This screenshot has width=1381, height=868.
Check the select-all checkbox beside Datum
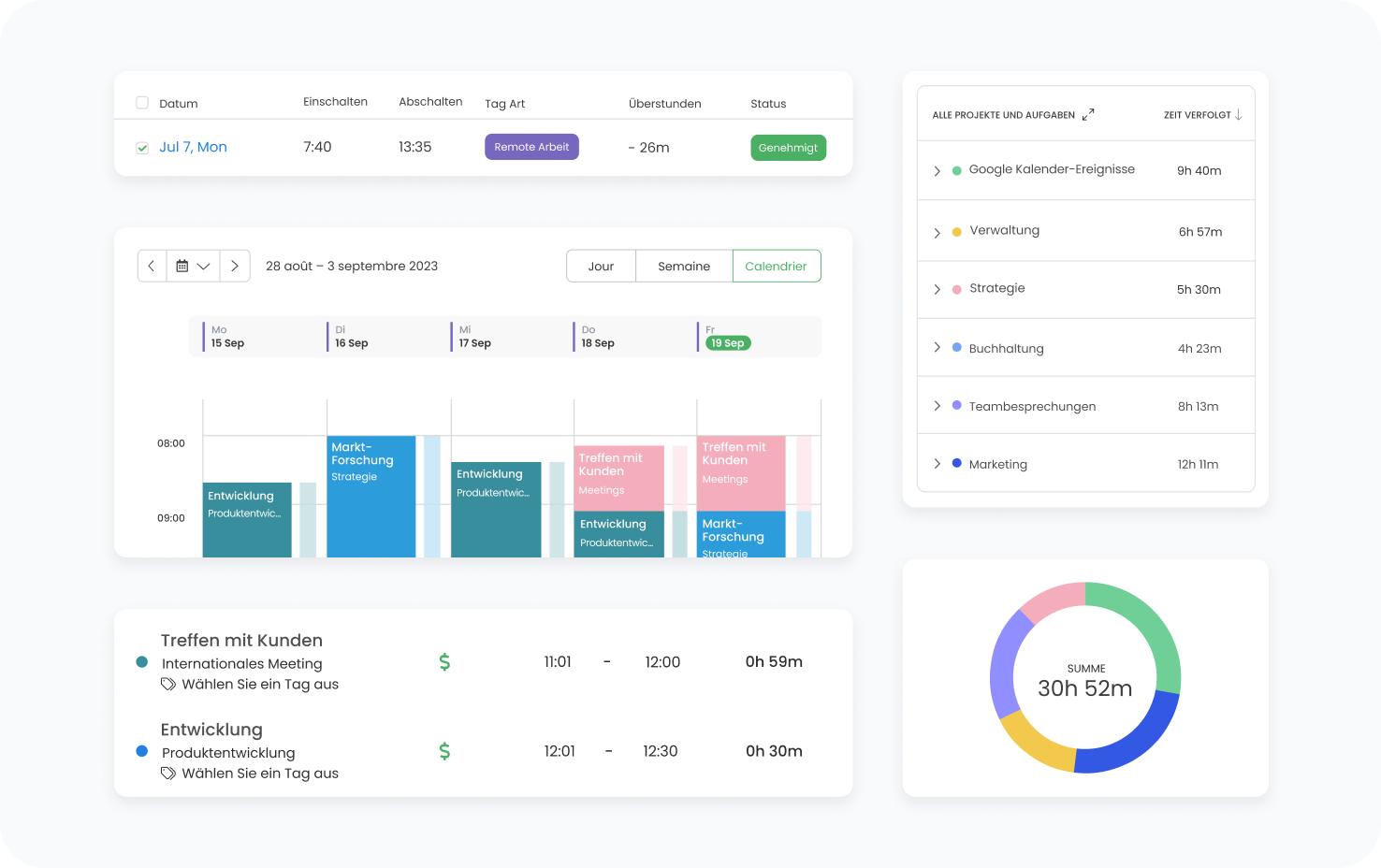pos(142,103)
